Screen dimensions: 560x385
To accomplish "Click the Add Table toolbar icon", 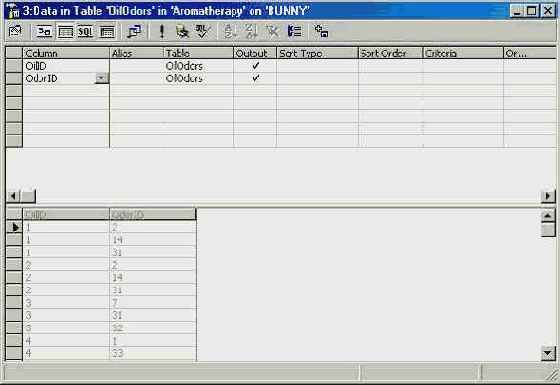I will point(321,31).
